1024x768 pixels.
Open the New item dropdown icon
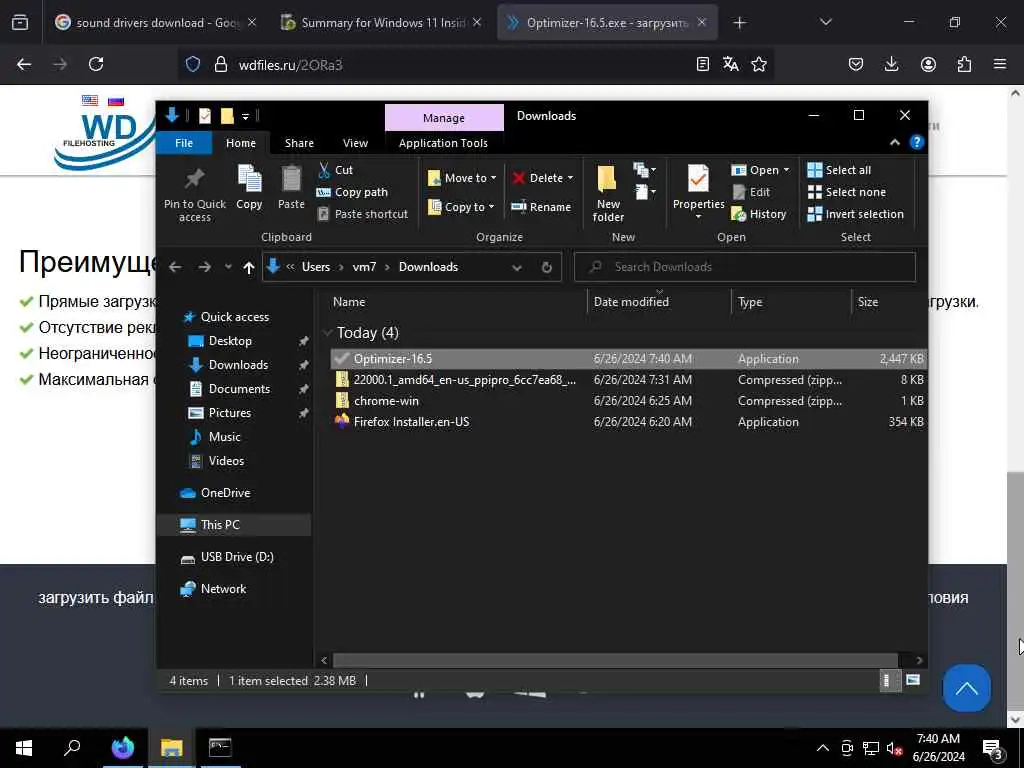[645, 170]
